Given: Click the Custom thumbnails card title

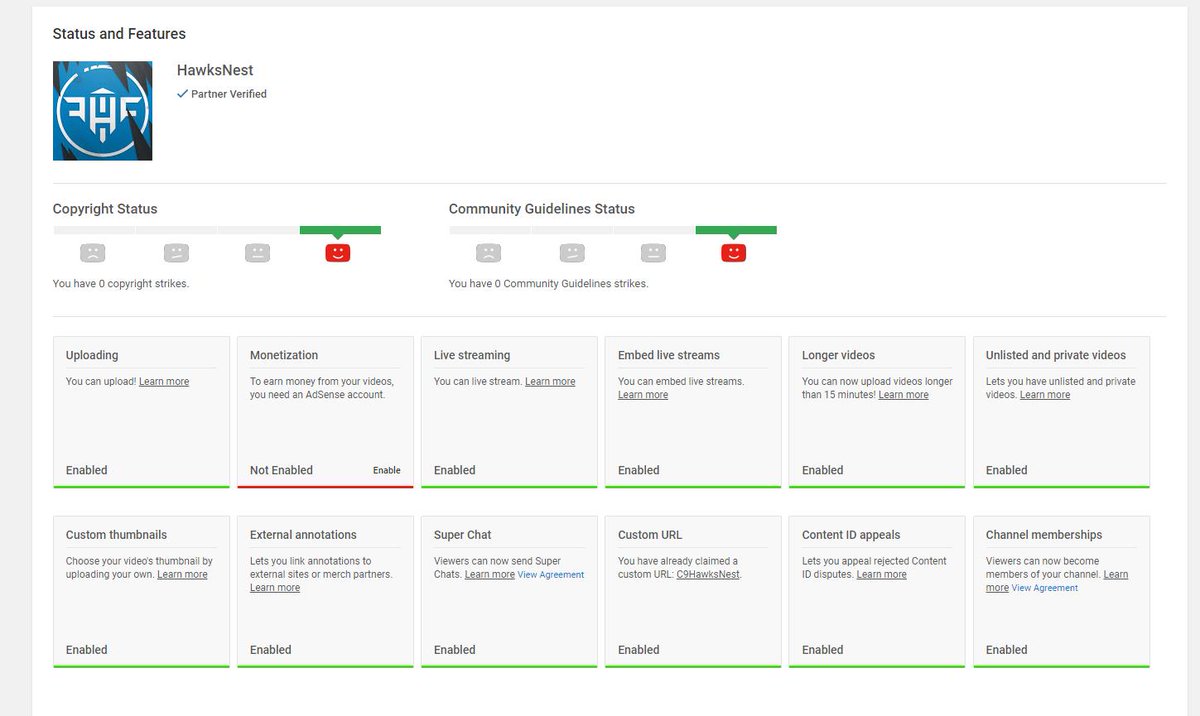Looking at the screenshot, I should [x=116, y=535].
